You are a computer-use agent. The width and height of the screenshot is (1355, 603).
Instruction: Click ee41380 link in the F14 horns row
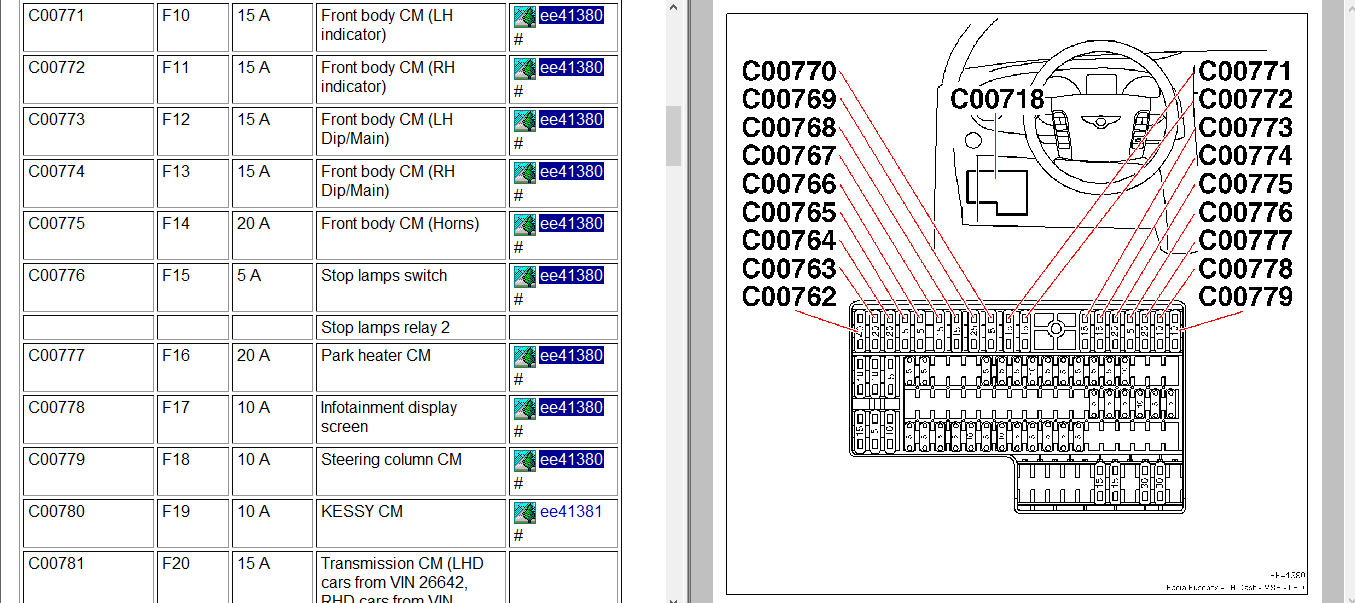pyautogui.click(x=571, y=224)
